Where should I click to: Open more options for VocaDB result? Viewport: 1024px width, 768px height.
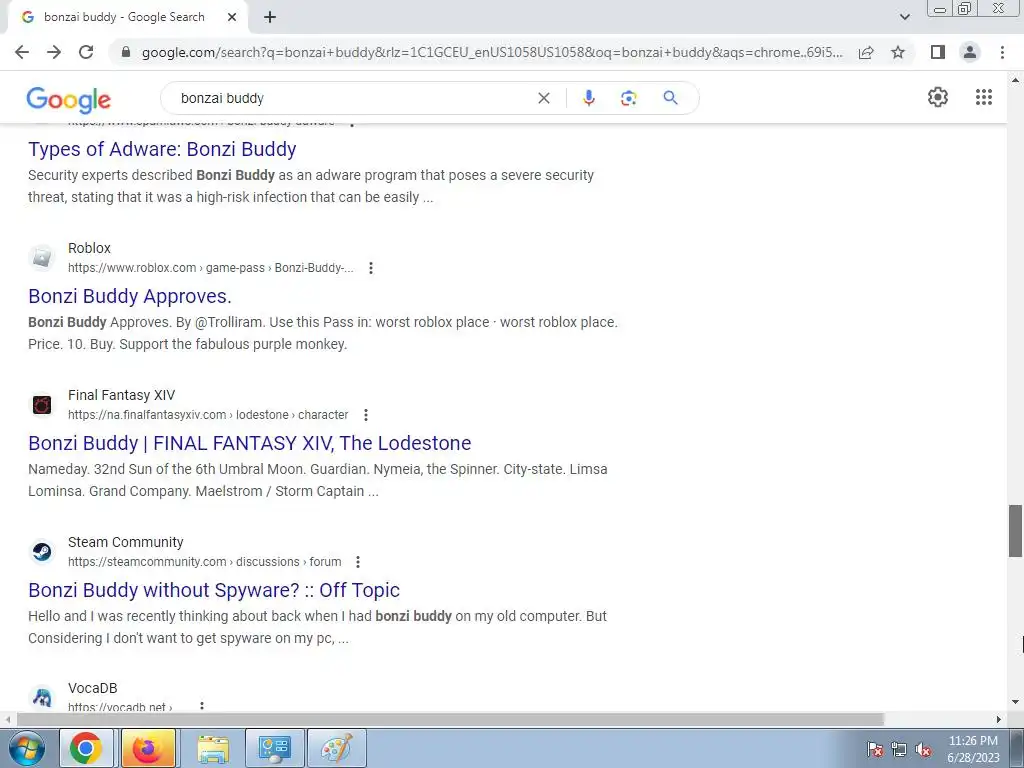tap(202, 706)
